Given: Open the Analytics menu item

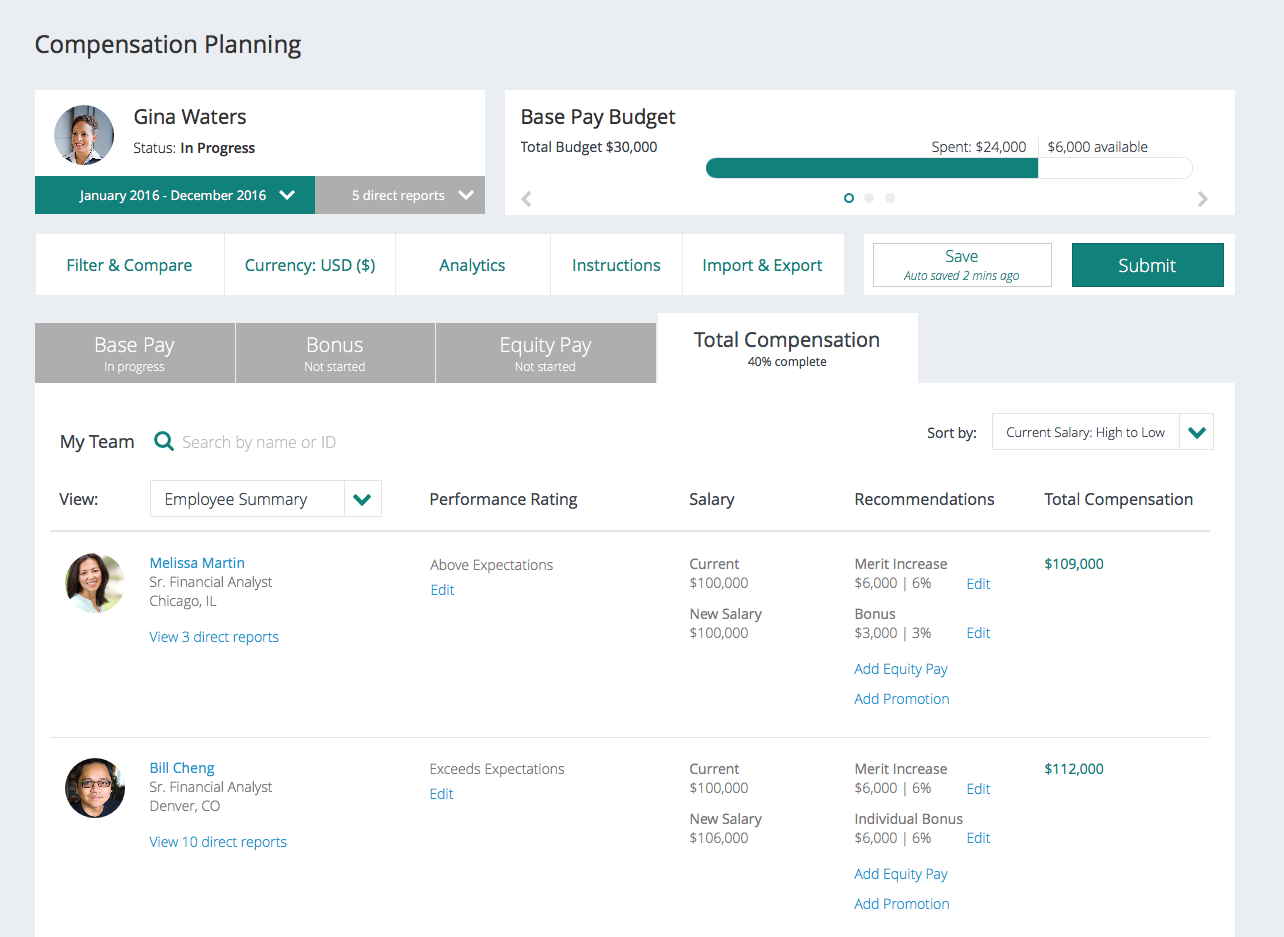Looking at the screenshot, I should [472, 265].
